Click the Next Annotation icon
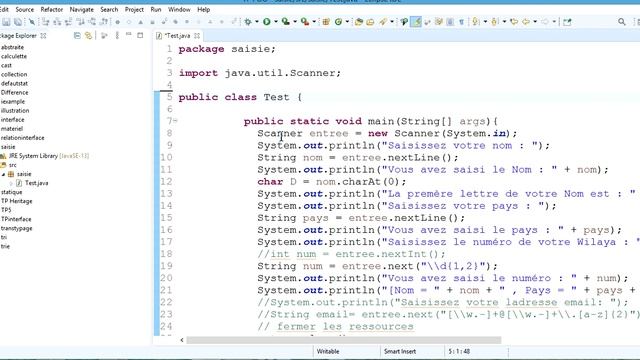The height and width of the screenshot is (360, 640). click(x=476, y=22)
